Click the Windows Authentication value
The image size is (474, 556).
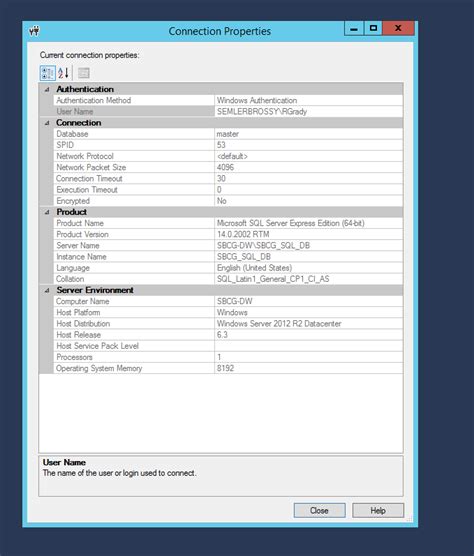pos(257,100)
